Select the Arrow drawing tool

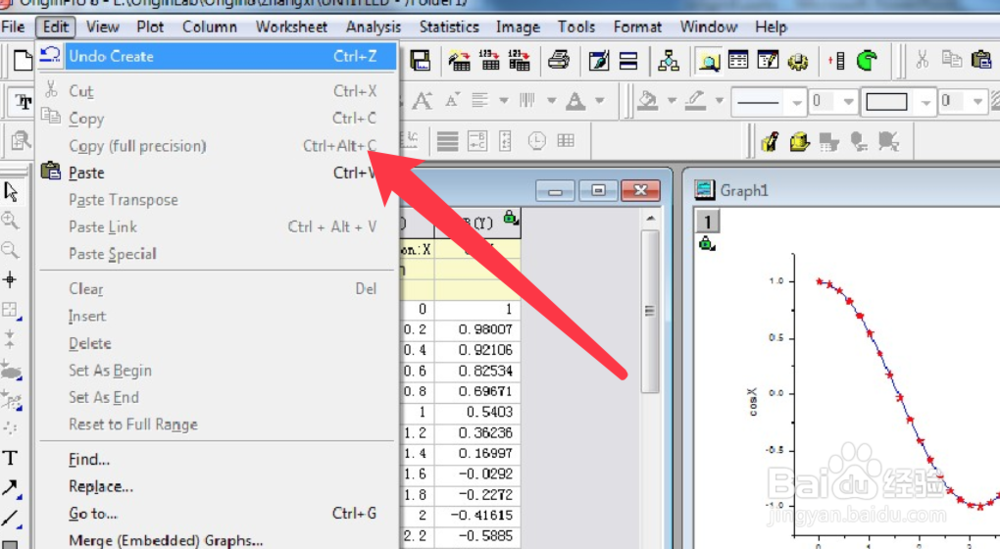pos(10,488)
